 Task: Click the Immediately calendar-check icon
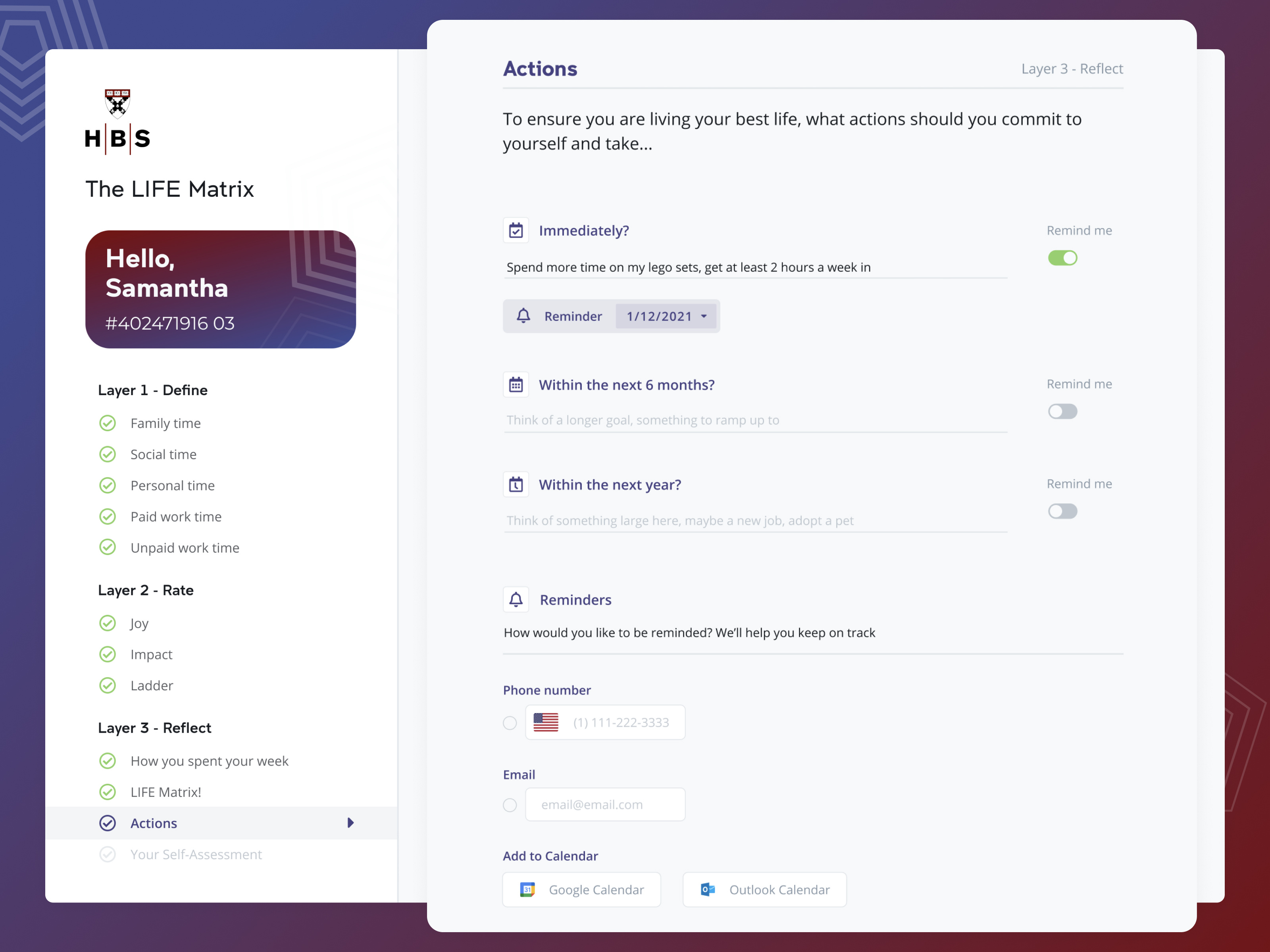516,231
